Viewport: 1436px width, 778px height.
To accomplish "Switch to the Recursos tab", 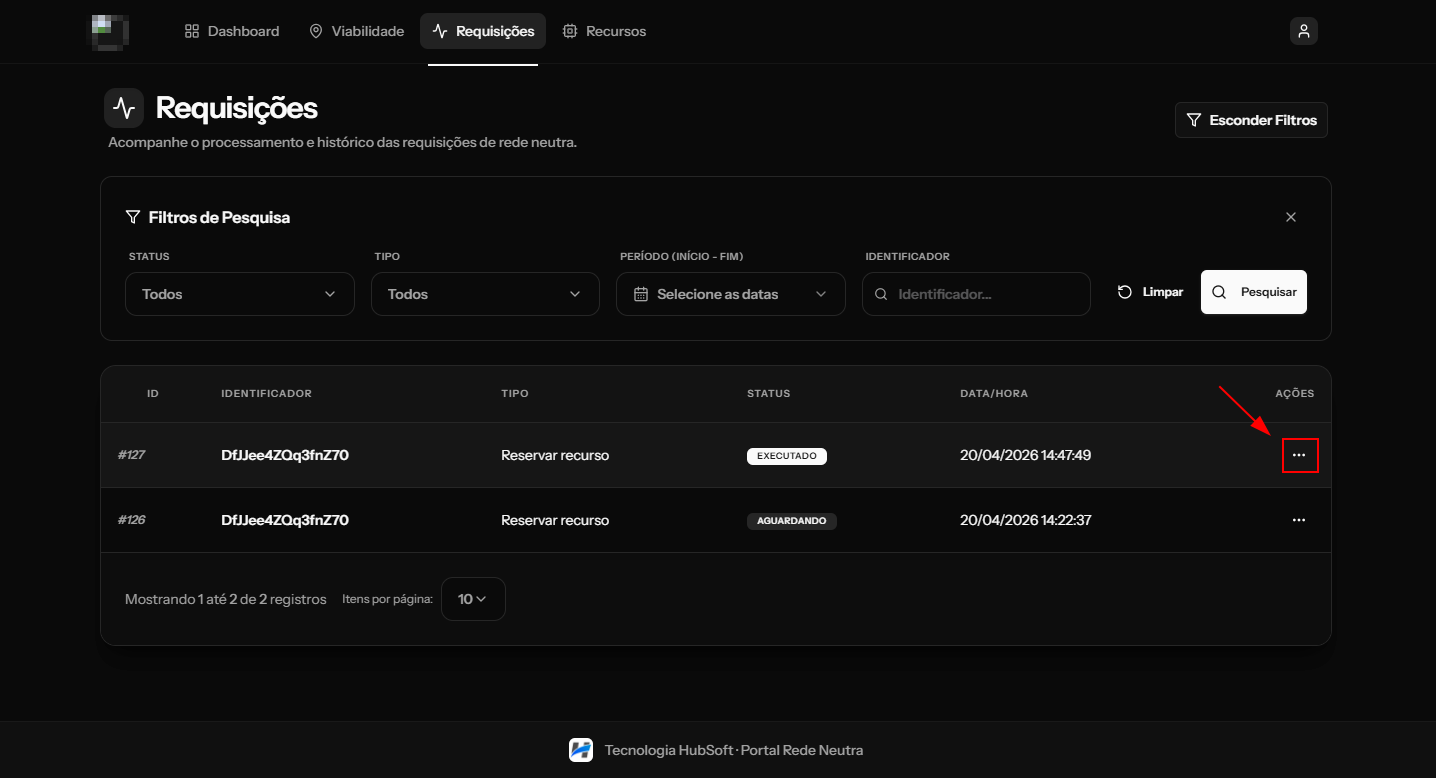I will (x=604, y=31).
